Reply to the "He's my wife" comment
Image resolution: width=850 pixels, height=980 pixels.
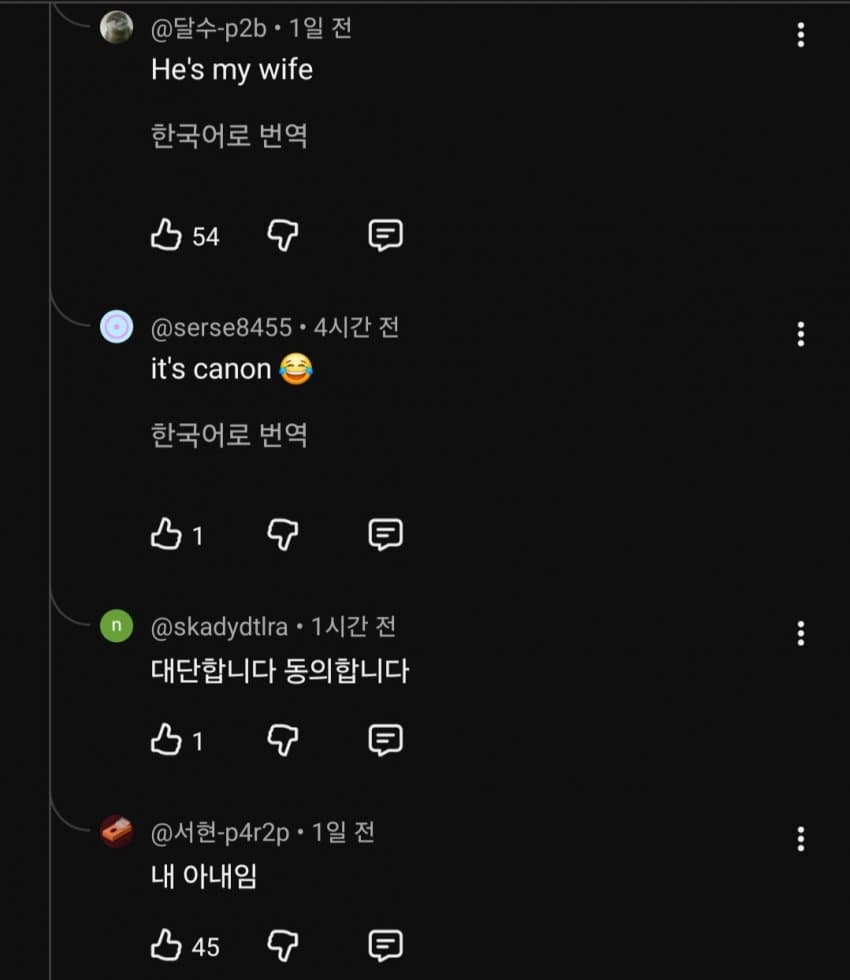tap(385, 236)
